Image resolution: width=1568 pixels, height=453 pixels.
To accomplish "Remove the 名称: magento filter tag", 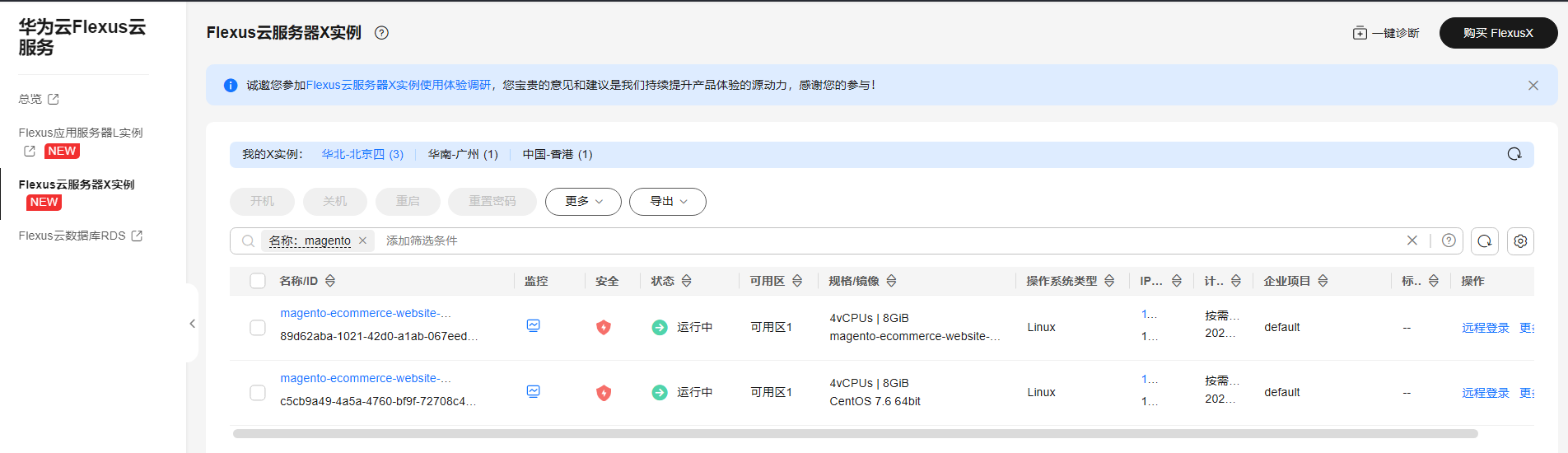I will 362,241.
